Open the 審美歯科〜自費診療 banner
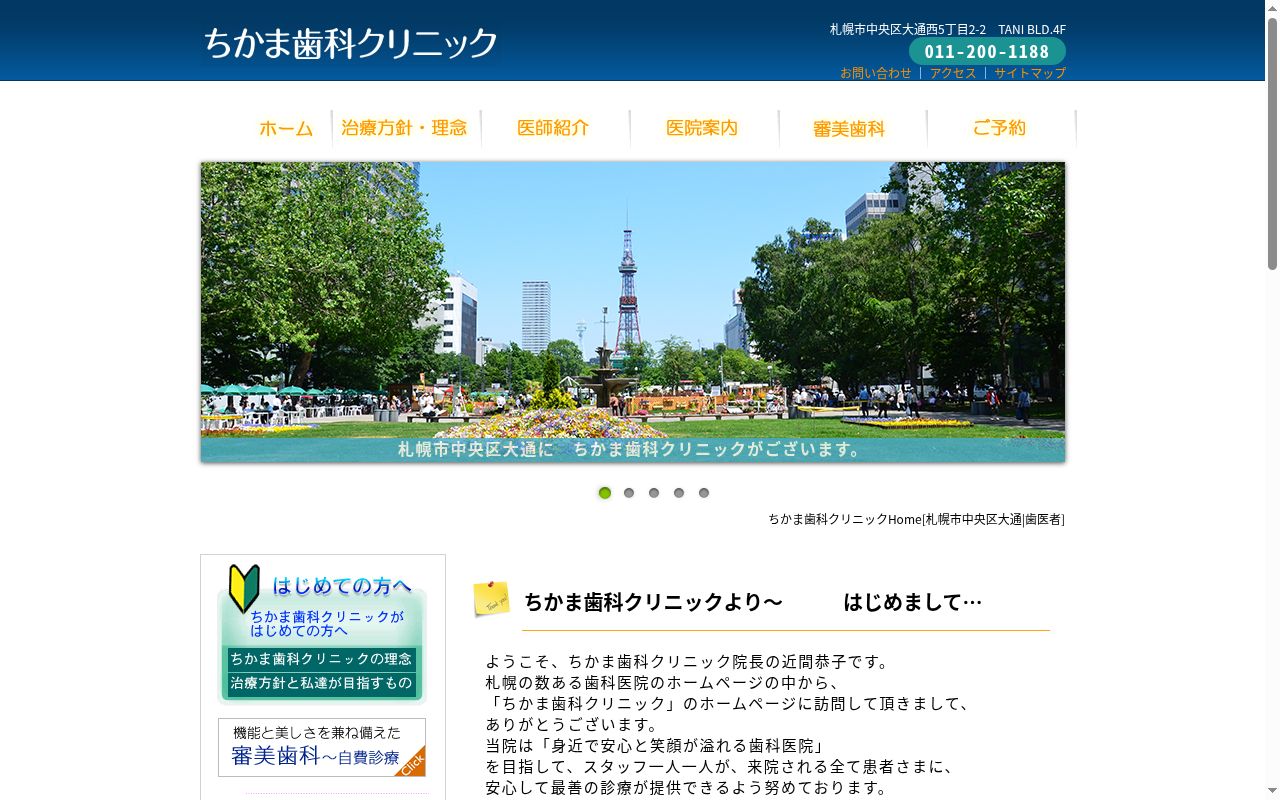1280x800 pixels. pos(322,747)
